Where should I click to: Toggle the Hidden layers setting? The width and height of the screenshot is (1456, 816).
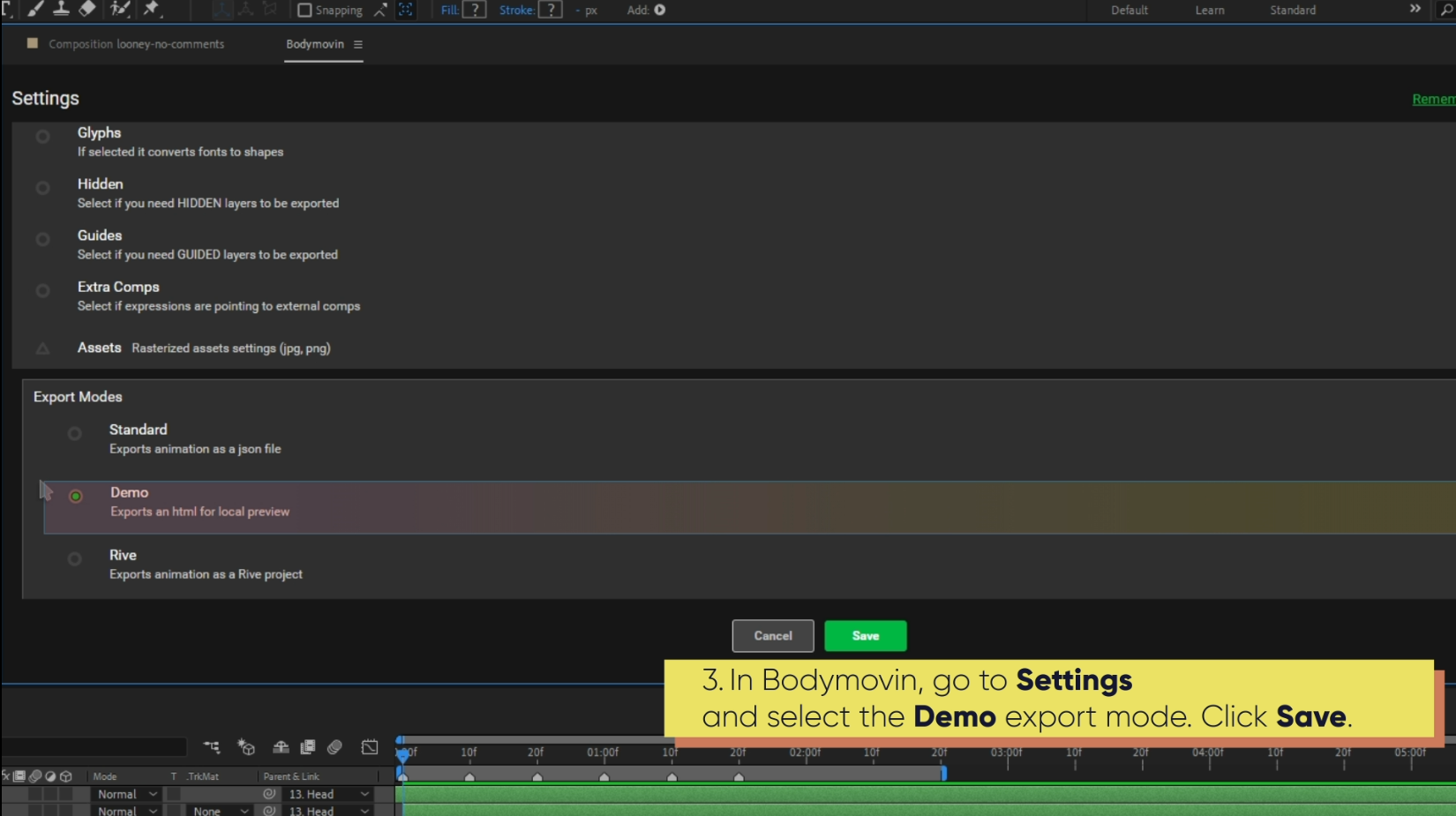(42, 188)
